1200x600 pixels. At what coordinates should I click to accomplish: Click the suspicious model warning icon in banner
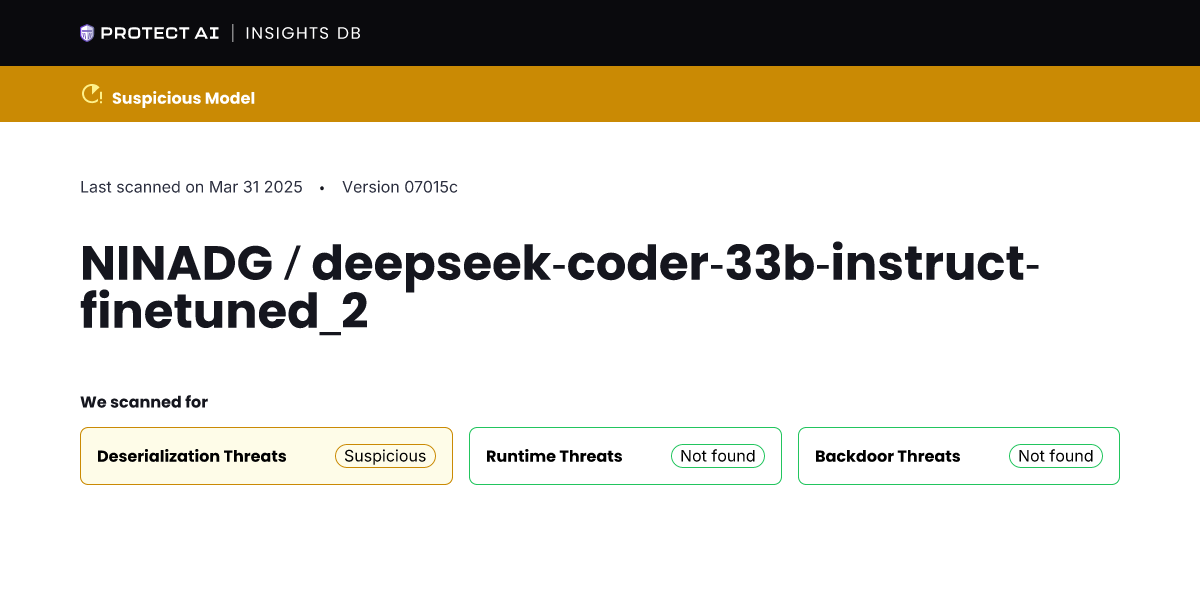[91, 94]
